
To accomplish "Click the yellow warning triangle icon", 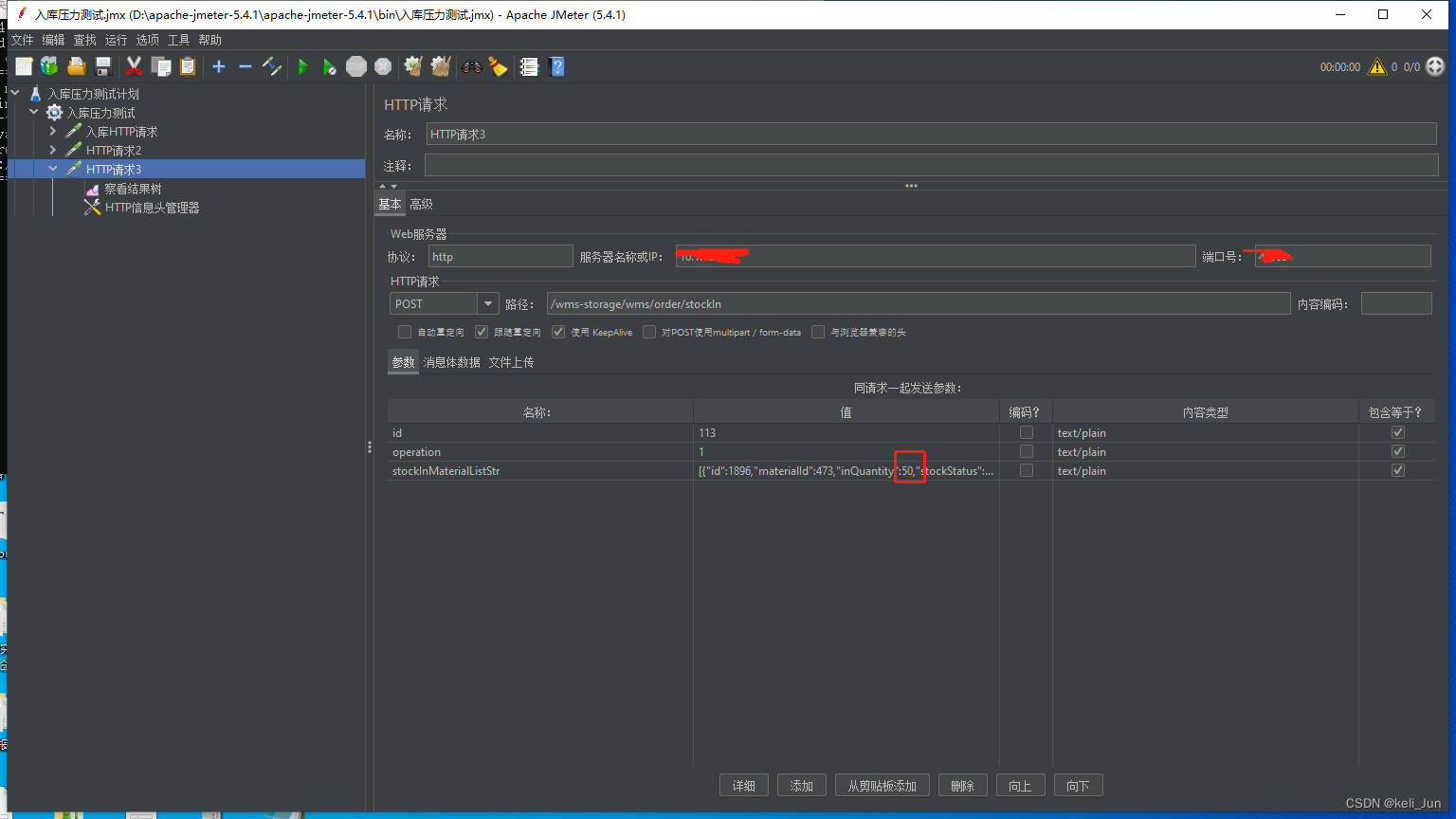I will point(1376,66).
